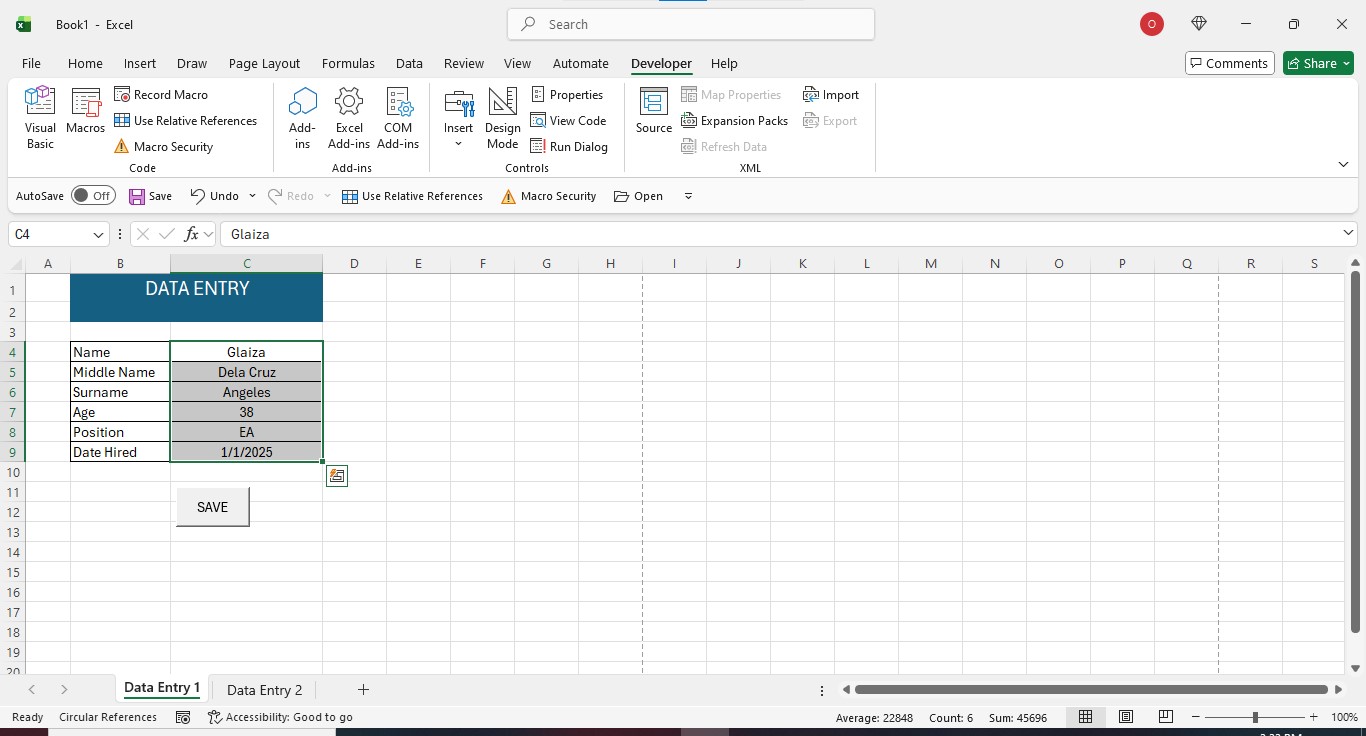Image resolution: width=1366 pixels, height=736 pixels.
Task: Switch to Page Break Preview view
Action: pos(1165,717)
